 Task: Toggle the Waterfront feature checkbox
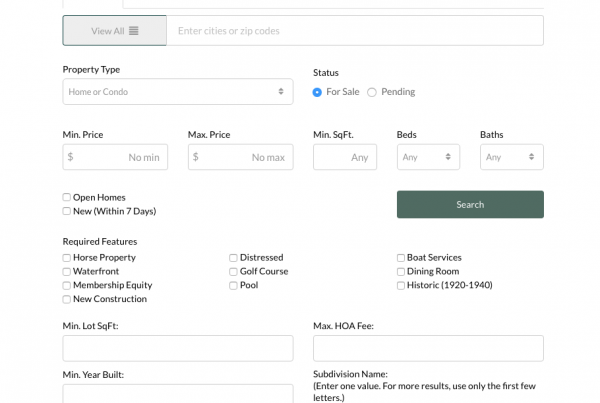click(67, 272)
